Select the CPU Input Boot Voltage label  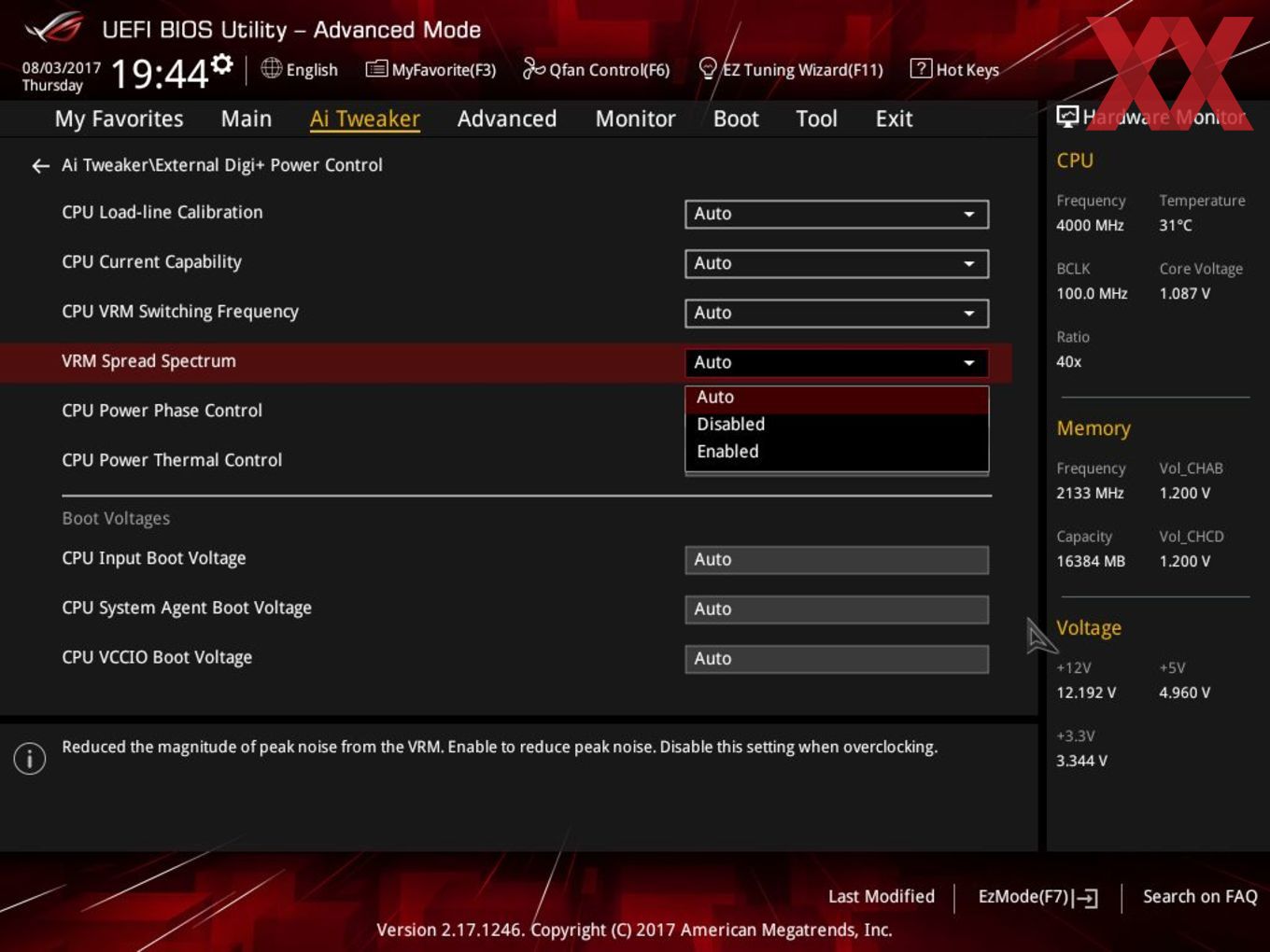point(154,558)
